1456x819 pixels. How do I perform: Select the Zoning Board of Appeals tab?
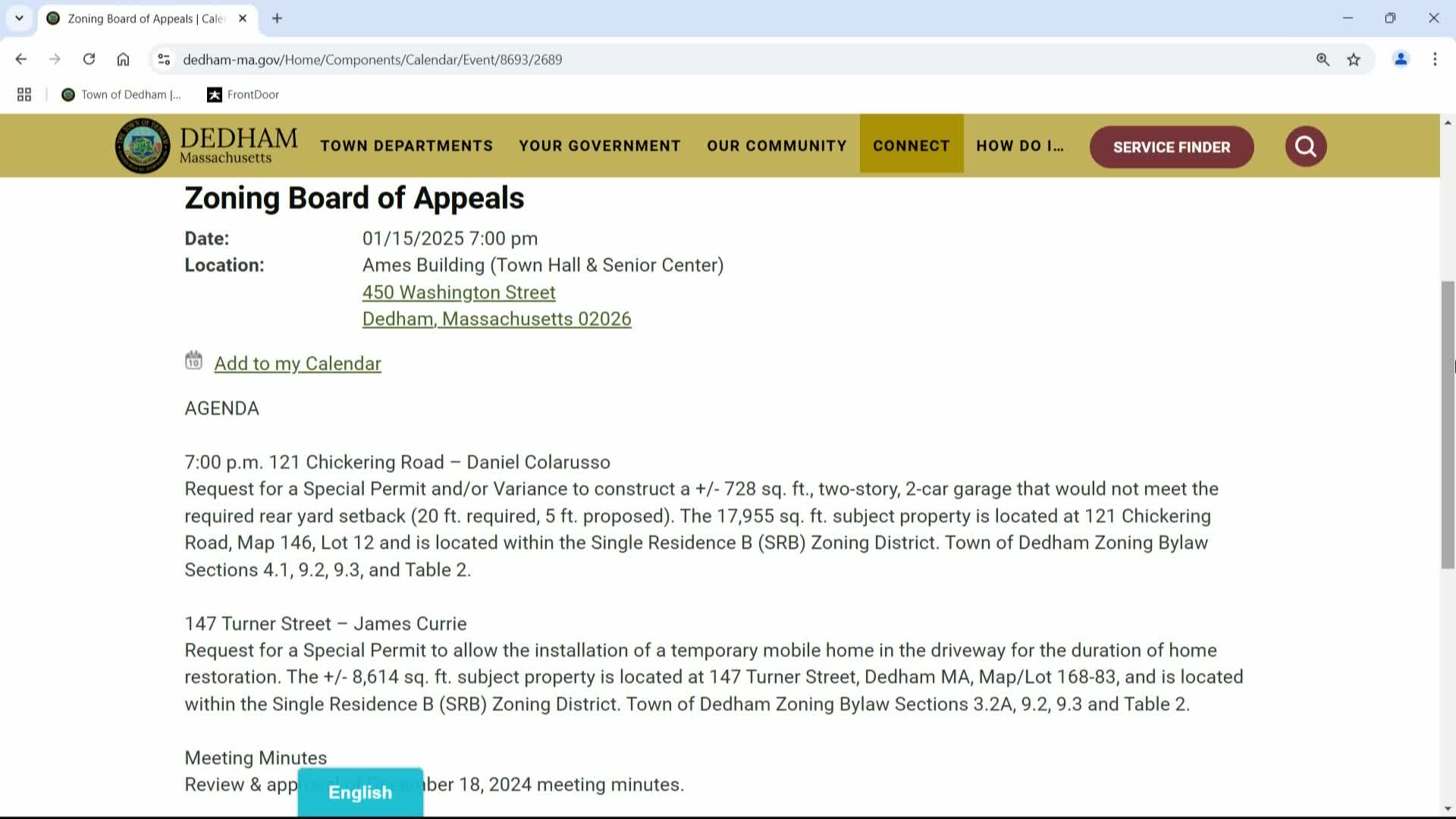(146, 18)
